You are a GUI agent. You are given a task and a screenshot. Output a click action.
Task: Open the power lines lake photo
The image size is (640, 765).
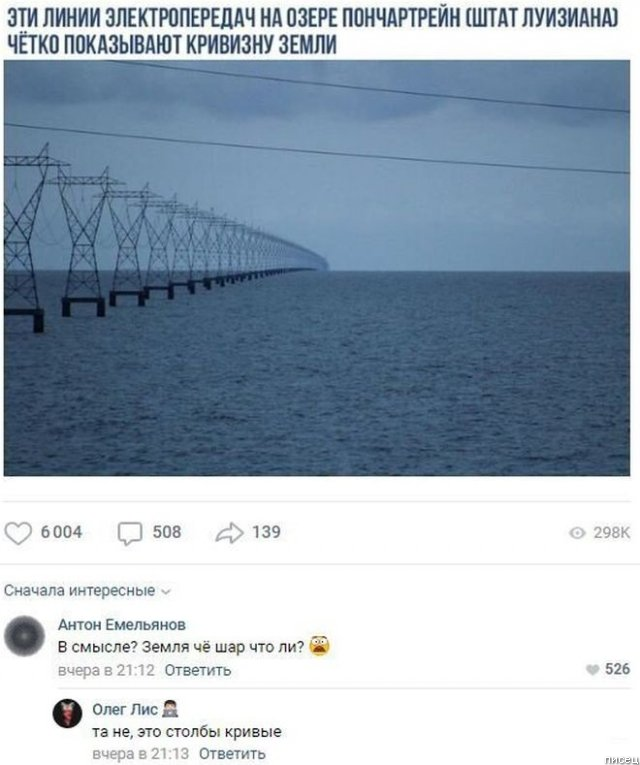tap(317, 268)
